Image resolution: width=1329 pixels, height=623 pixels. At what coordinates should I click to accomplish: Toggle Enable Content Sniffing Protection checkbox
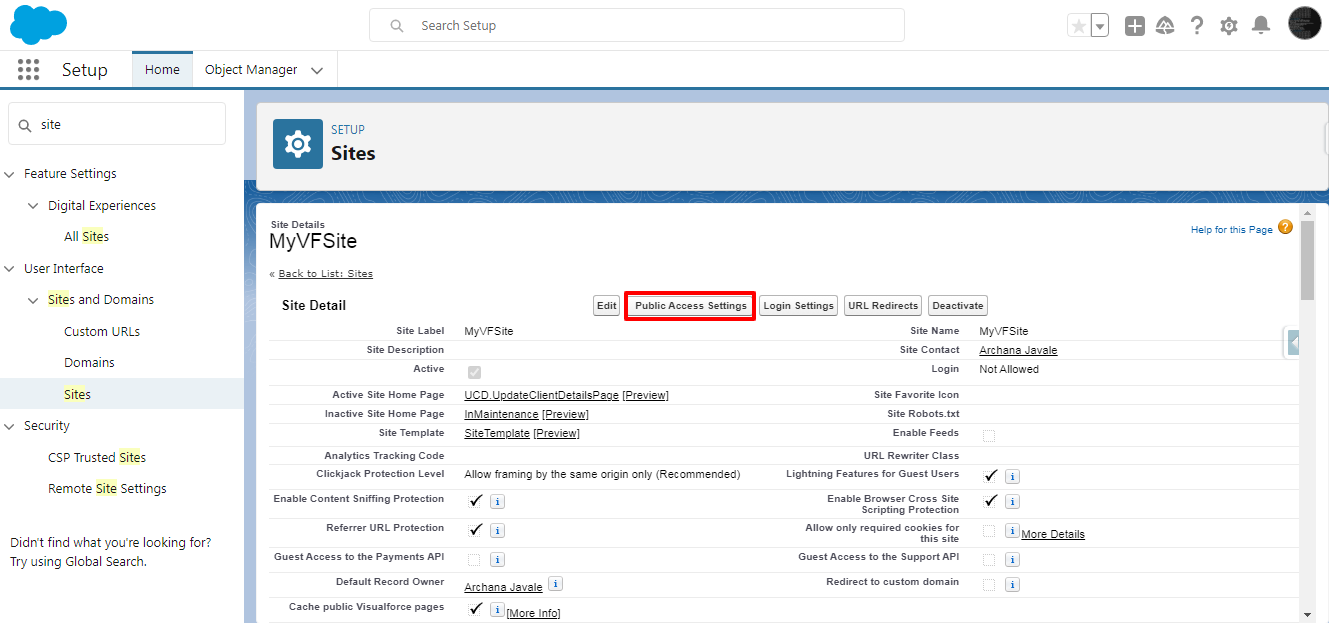[476, 500]
